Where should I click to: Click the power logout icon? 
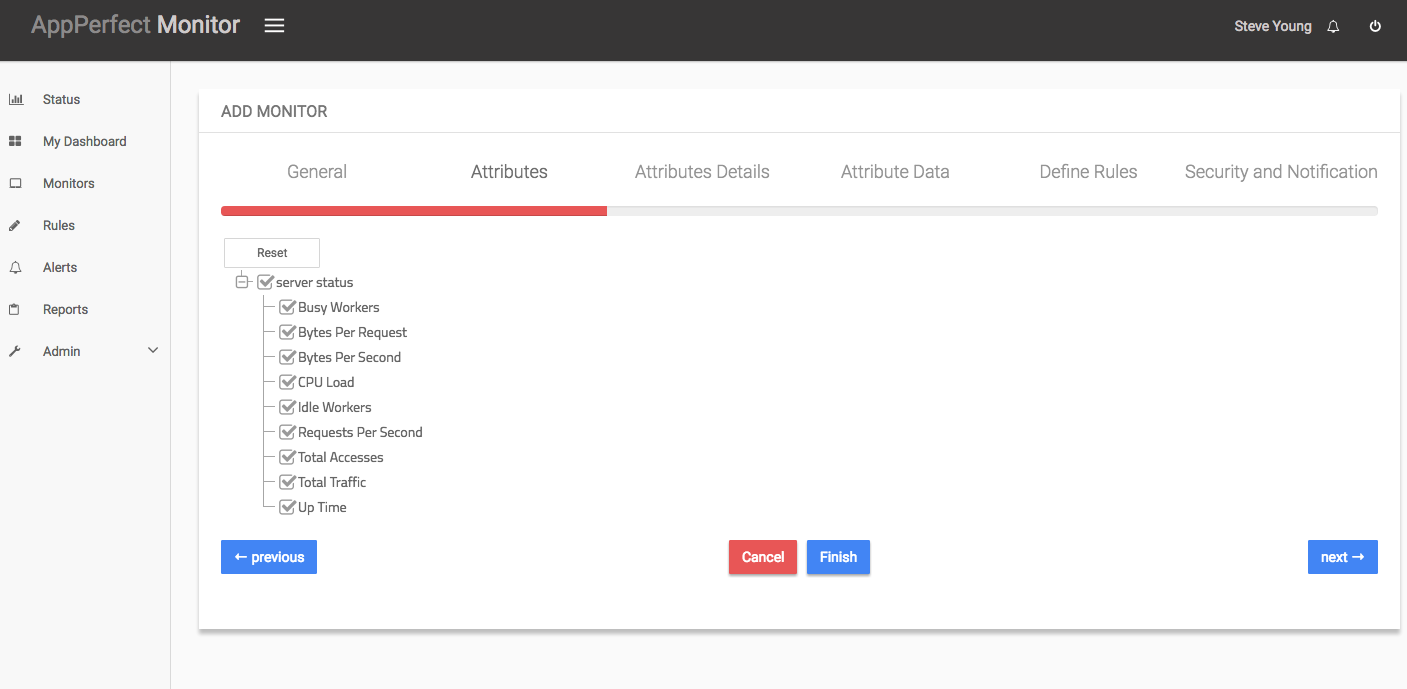(1375, 27)
